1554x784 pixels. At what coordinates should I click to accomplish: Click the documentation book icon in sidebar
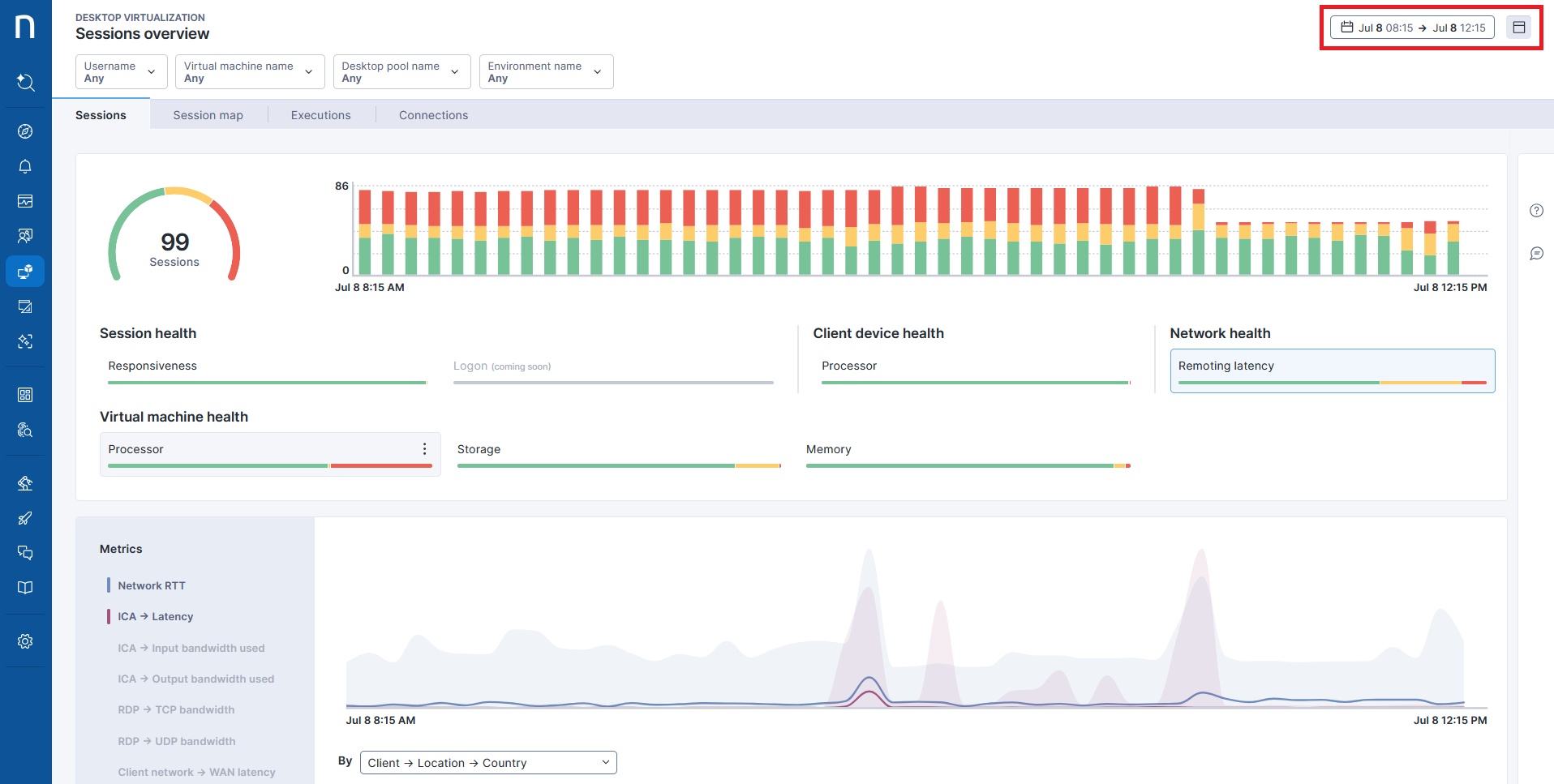(25, 587)
